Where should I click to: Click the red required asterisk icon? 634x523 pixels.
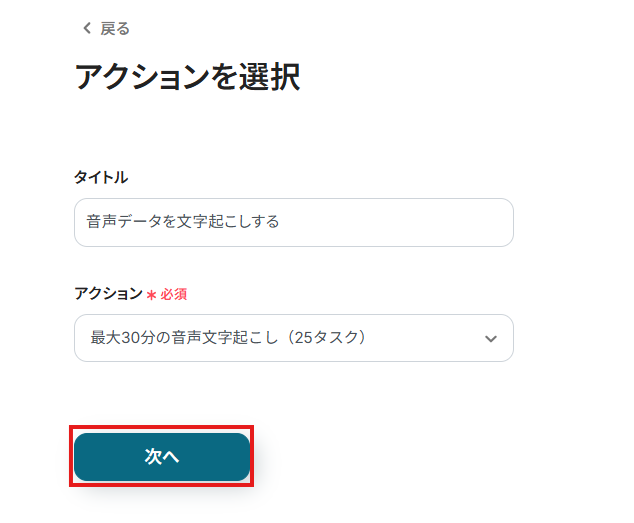coord(152,295)
